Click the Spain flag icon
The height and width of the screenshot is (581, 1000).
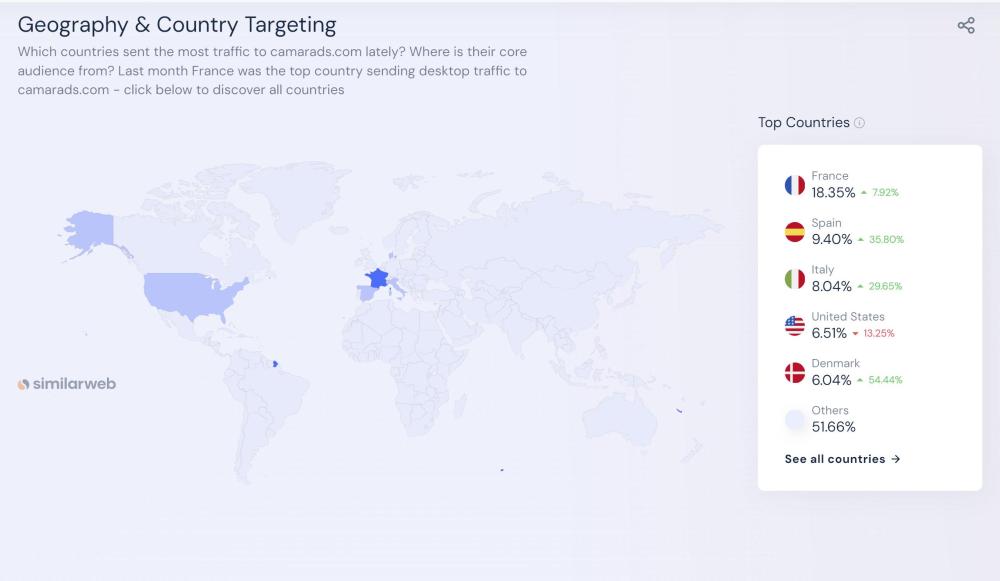point(795,232)
